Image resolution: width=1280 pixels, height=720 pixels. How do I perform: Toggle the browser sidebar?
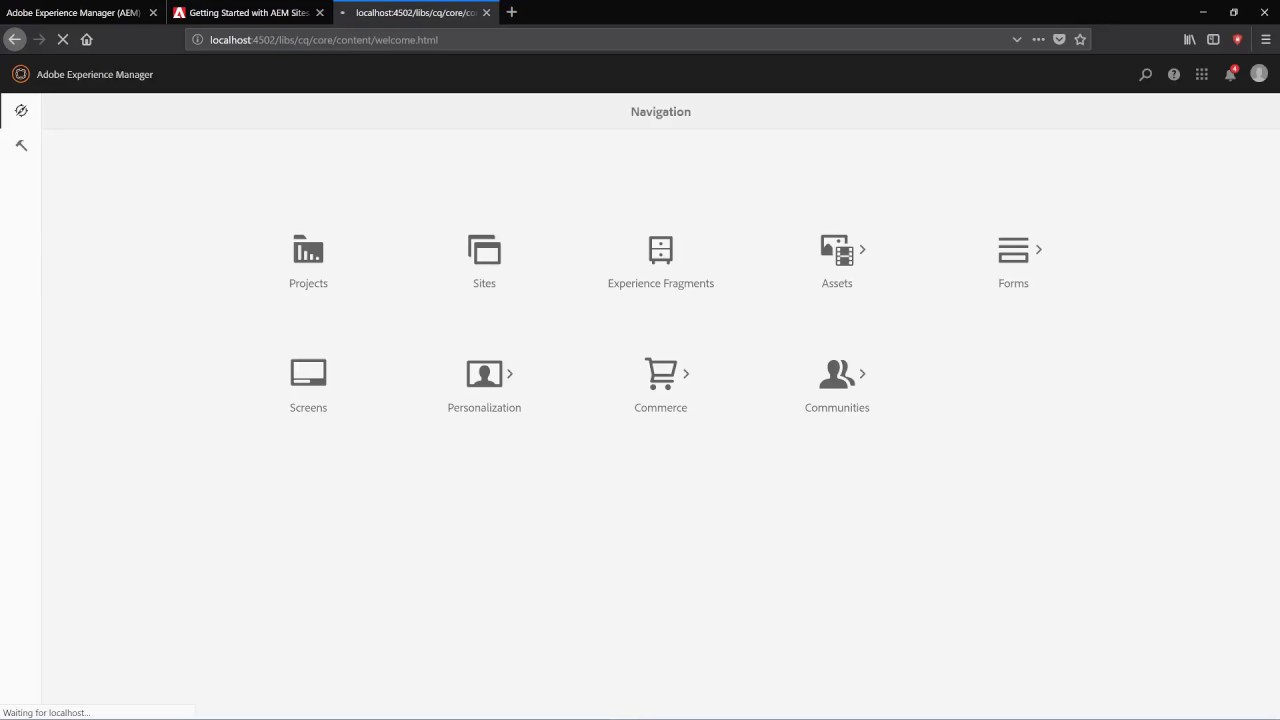pyautogui.click(x=1213, y=40)
